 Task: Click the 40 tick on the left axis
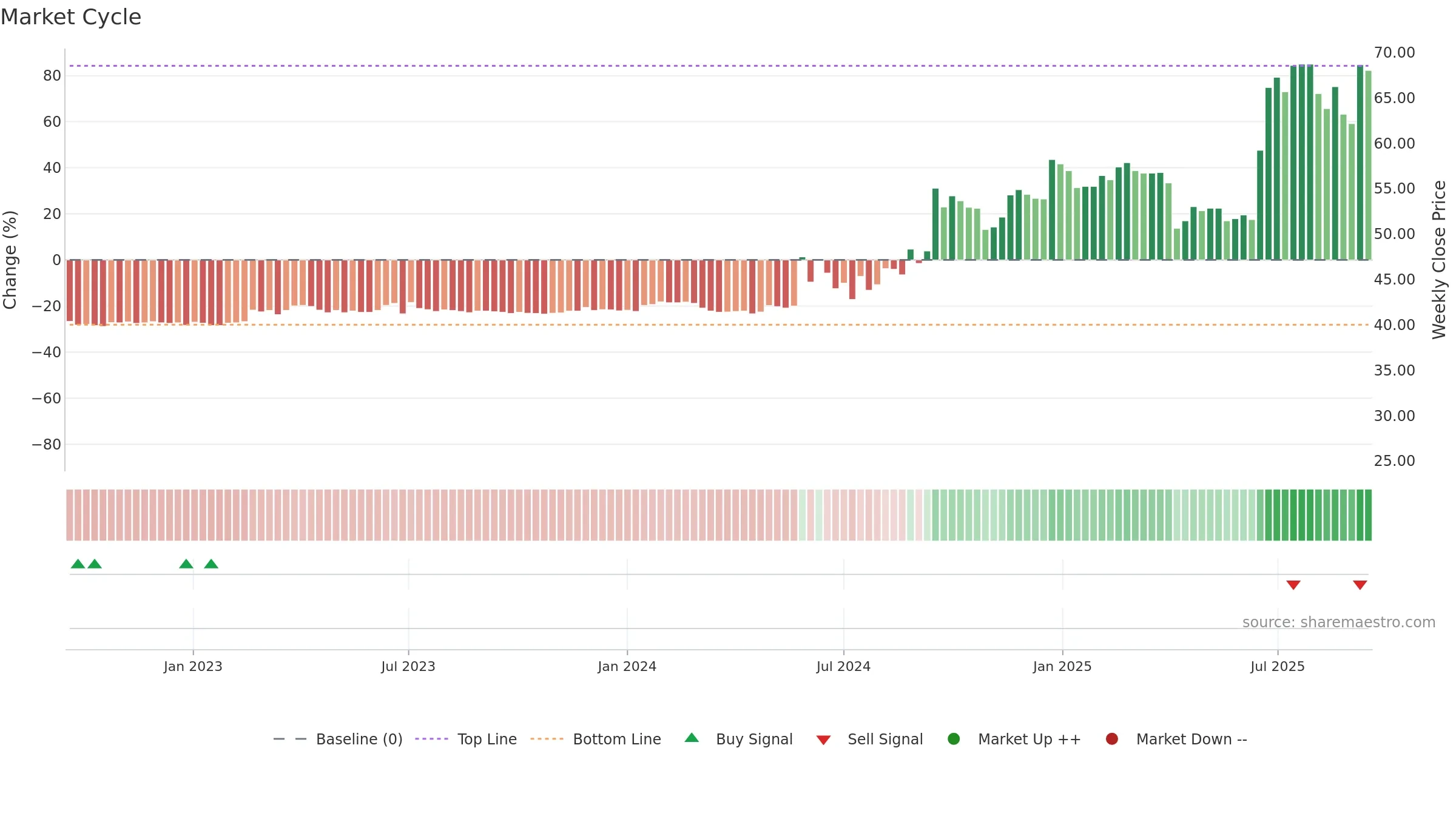[52, 168]
